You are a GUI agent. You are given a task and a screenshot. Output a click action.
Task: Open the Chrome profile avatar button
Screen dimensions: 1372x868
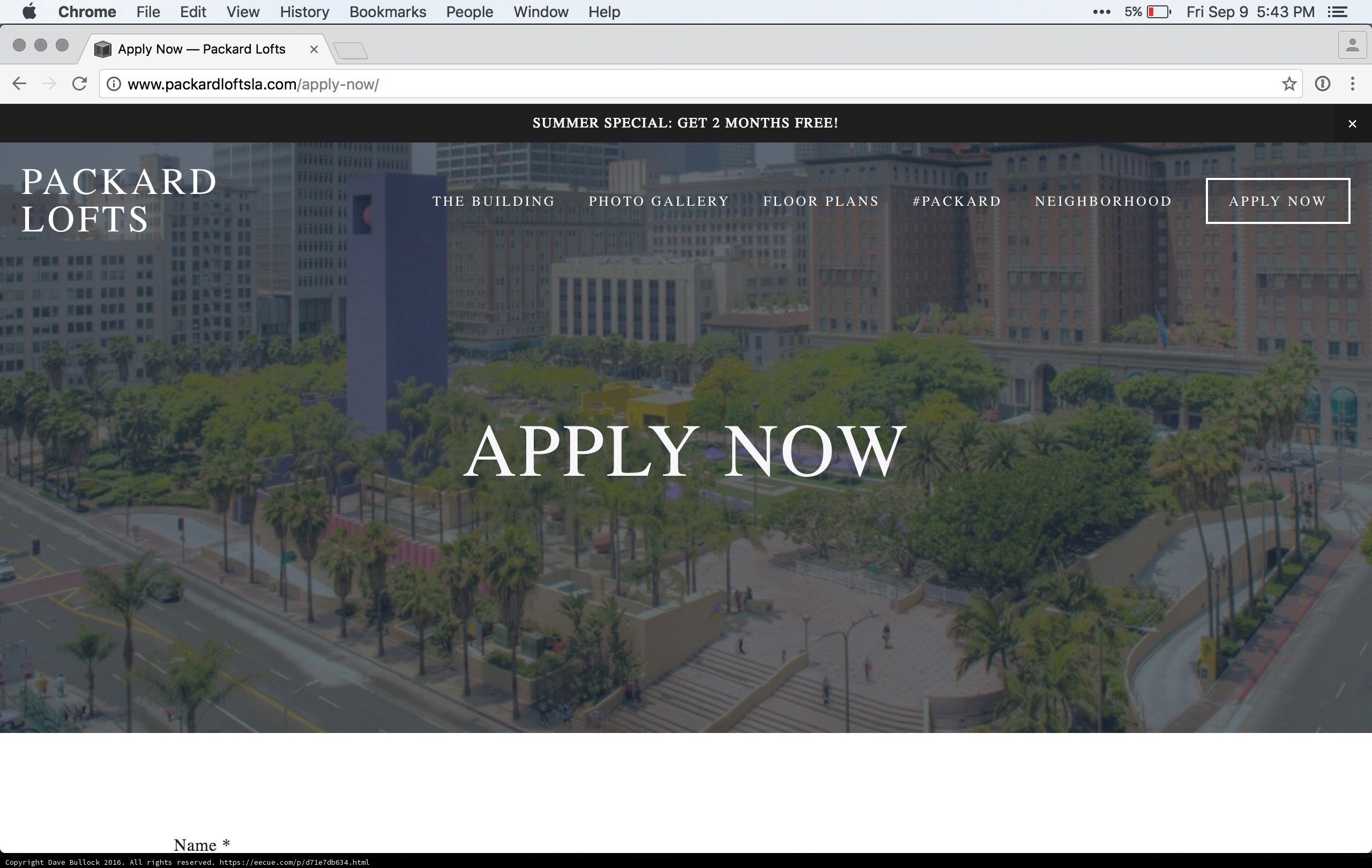[1352, 46]
